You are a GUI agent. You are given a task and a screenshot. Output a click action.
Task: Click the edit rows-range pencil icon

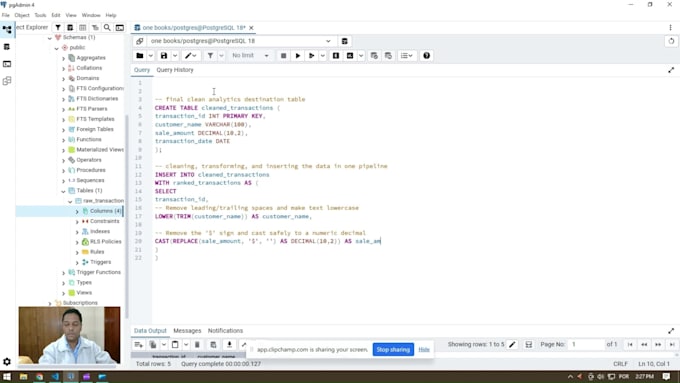tap(512, 344)
